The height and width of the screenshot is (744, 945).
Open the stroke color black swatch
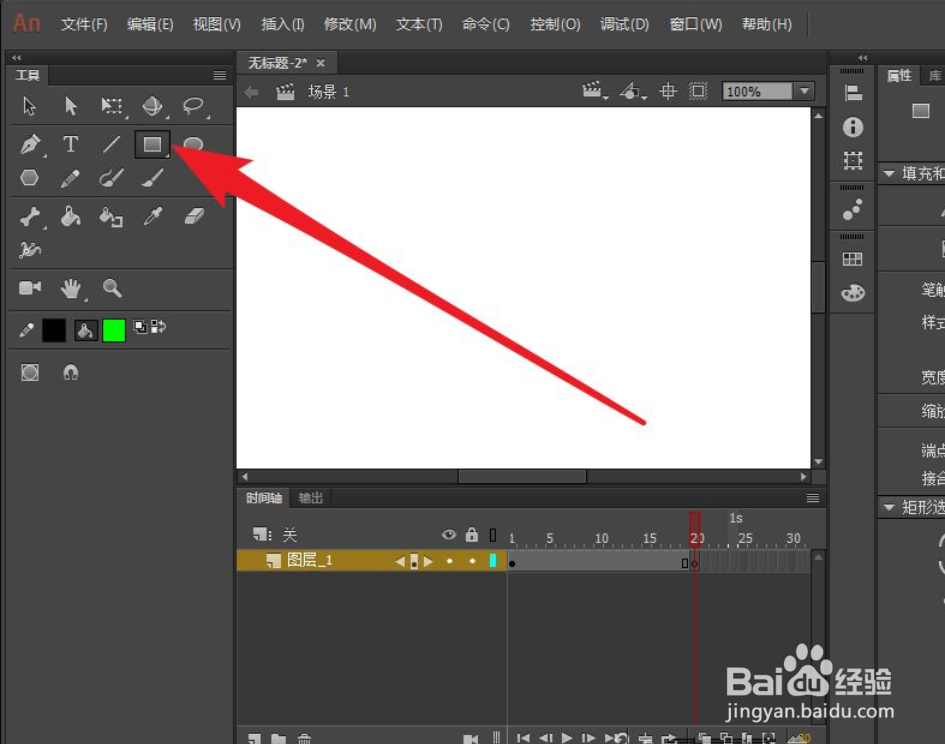coord(54,330)
